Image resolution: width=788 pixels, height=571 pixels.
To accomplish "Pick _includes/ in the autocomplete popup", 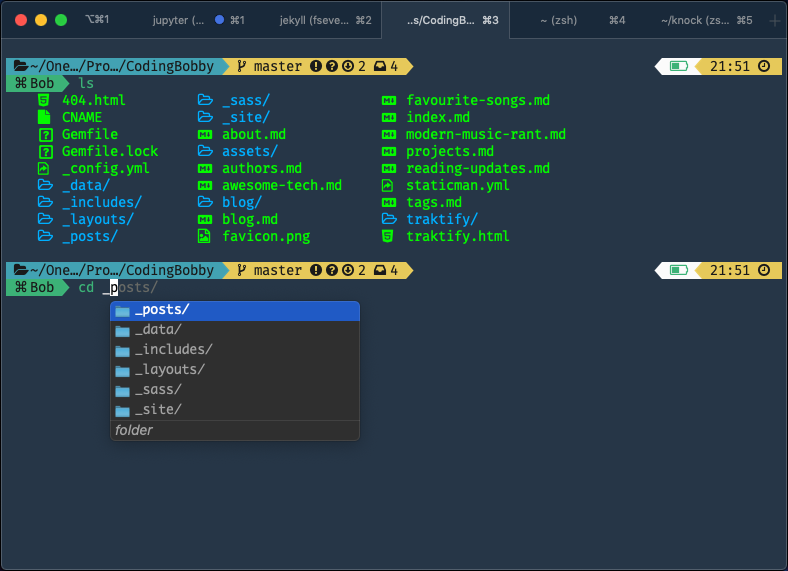I will tap(235, 350).
